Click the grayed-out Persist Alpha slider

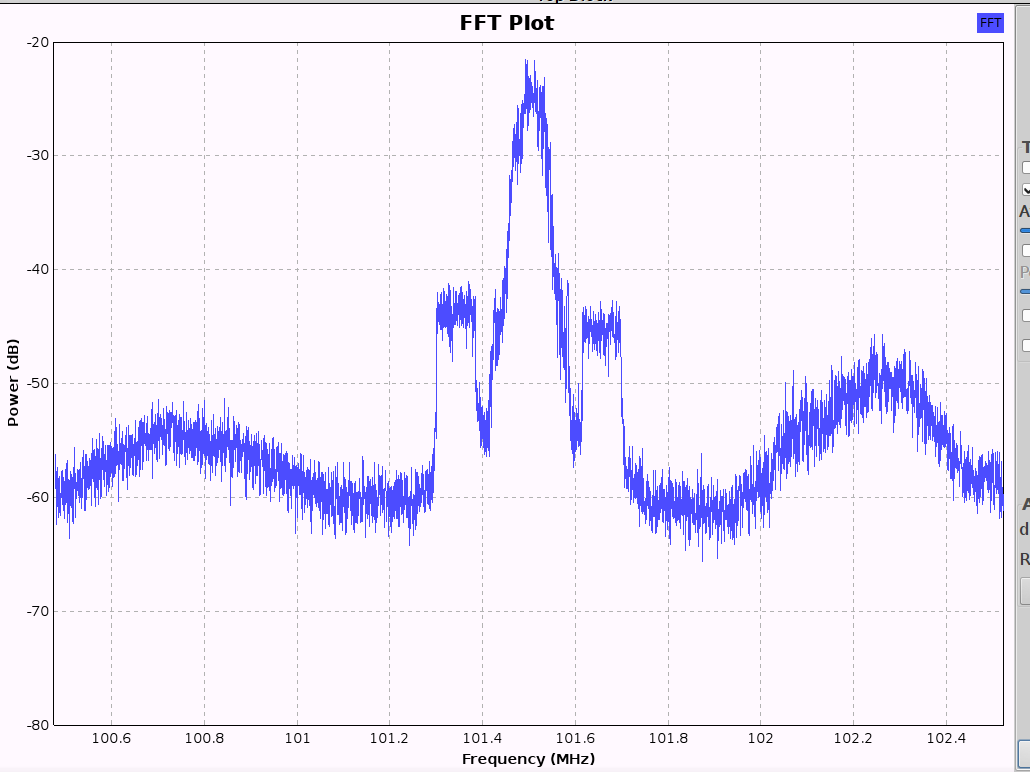pyautogui.click(x=1025, y=291)
